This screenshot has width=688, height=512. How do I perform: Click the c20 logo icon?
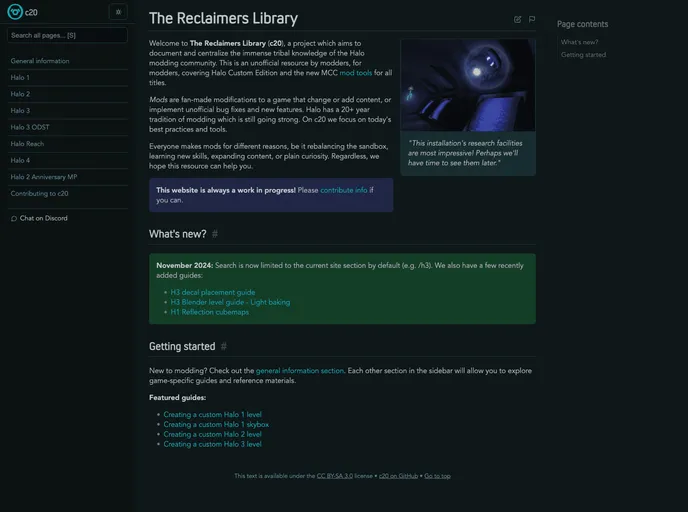coord(15,12)
